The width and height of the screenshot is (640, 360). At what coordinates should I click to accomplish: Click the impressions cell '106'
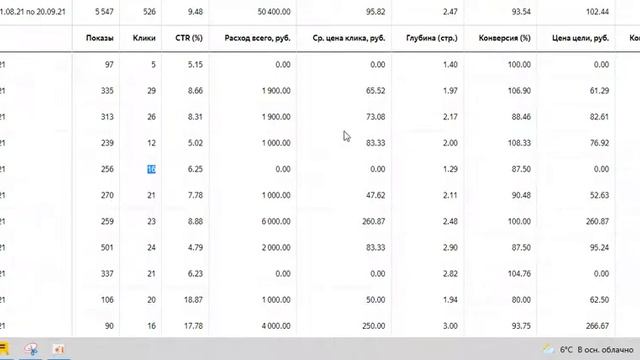pos(107,300)
